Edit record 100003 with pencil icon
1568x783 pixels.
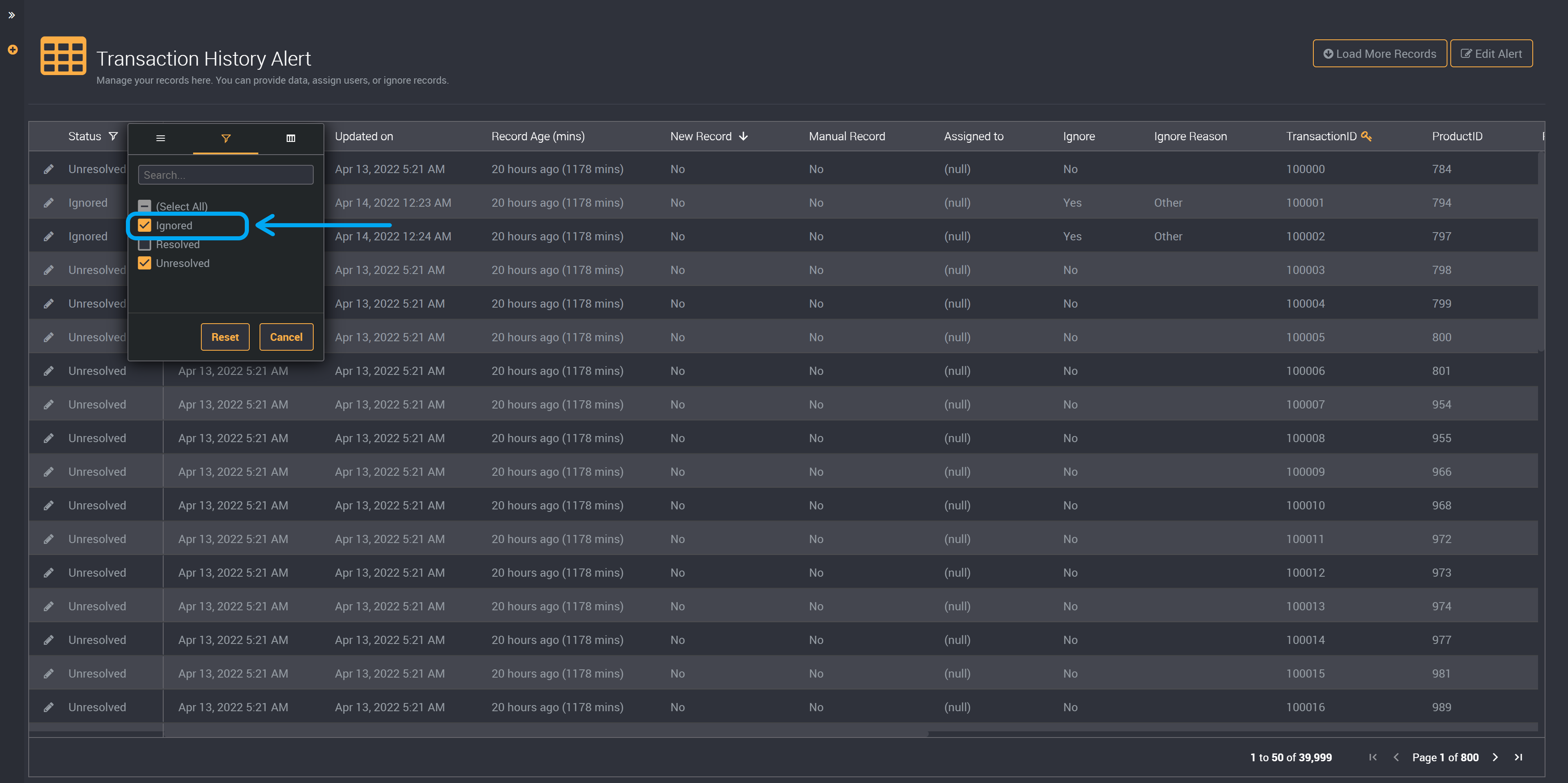coord(49,270)
